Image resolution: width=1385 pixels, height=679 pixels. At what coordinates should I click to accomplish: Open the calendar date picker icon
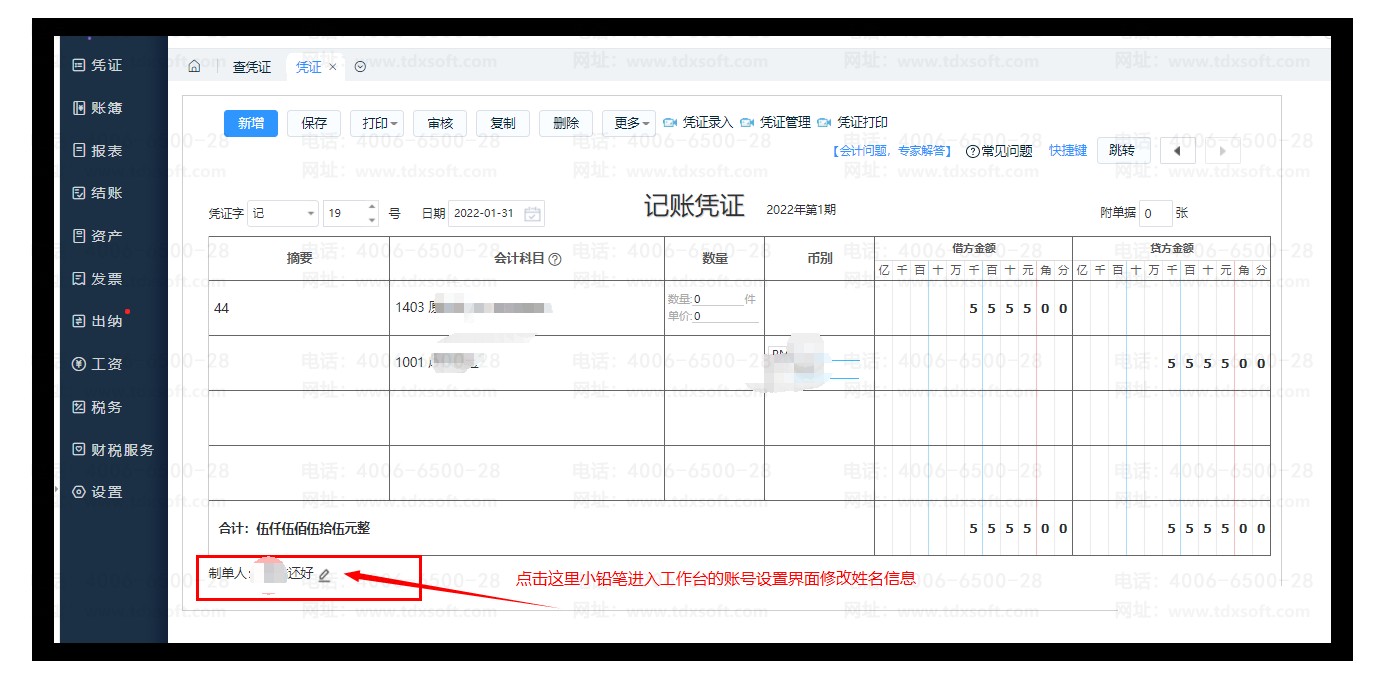pyautogui.click(x=533, y=214)
